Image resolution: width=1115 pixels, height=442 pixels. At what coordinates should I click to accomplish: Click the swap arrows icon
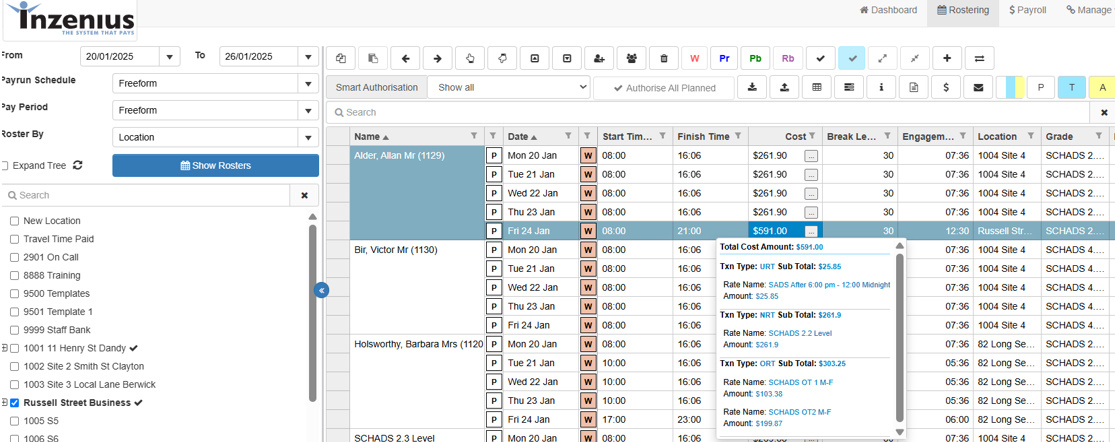979,58
